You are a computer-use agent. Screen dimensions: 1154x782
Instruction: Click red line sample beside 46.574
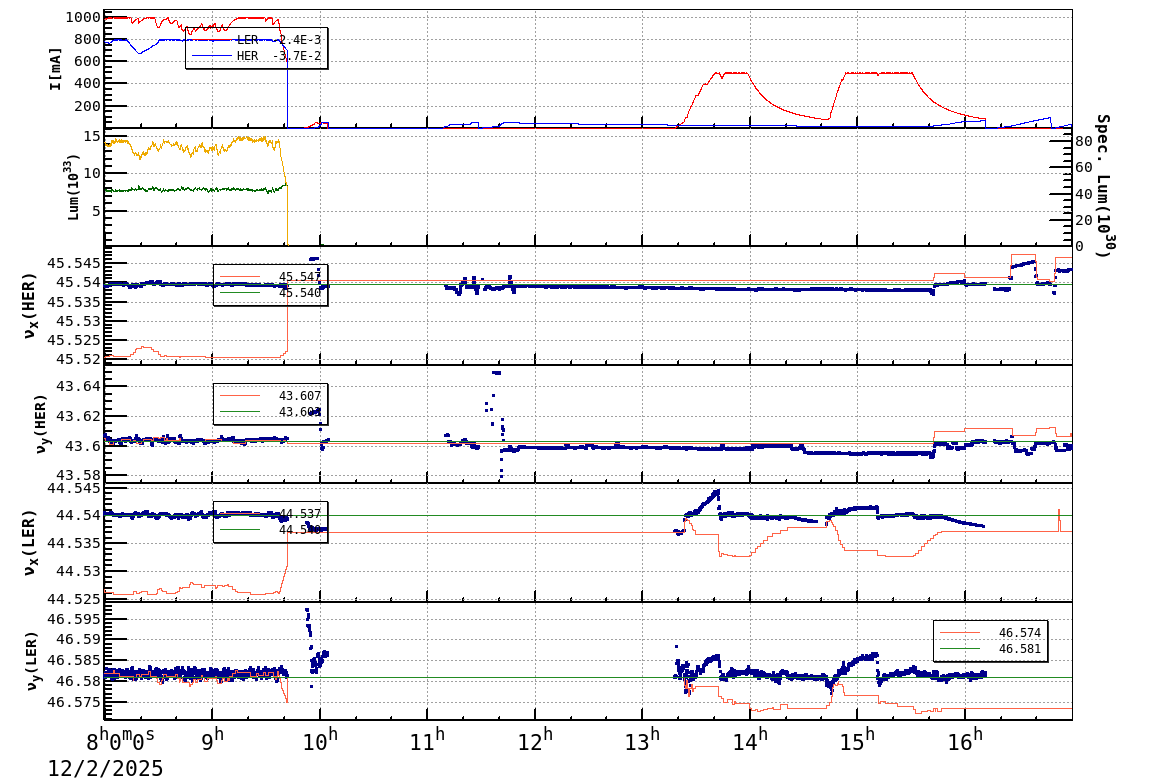(960, 633)
